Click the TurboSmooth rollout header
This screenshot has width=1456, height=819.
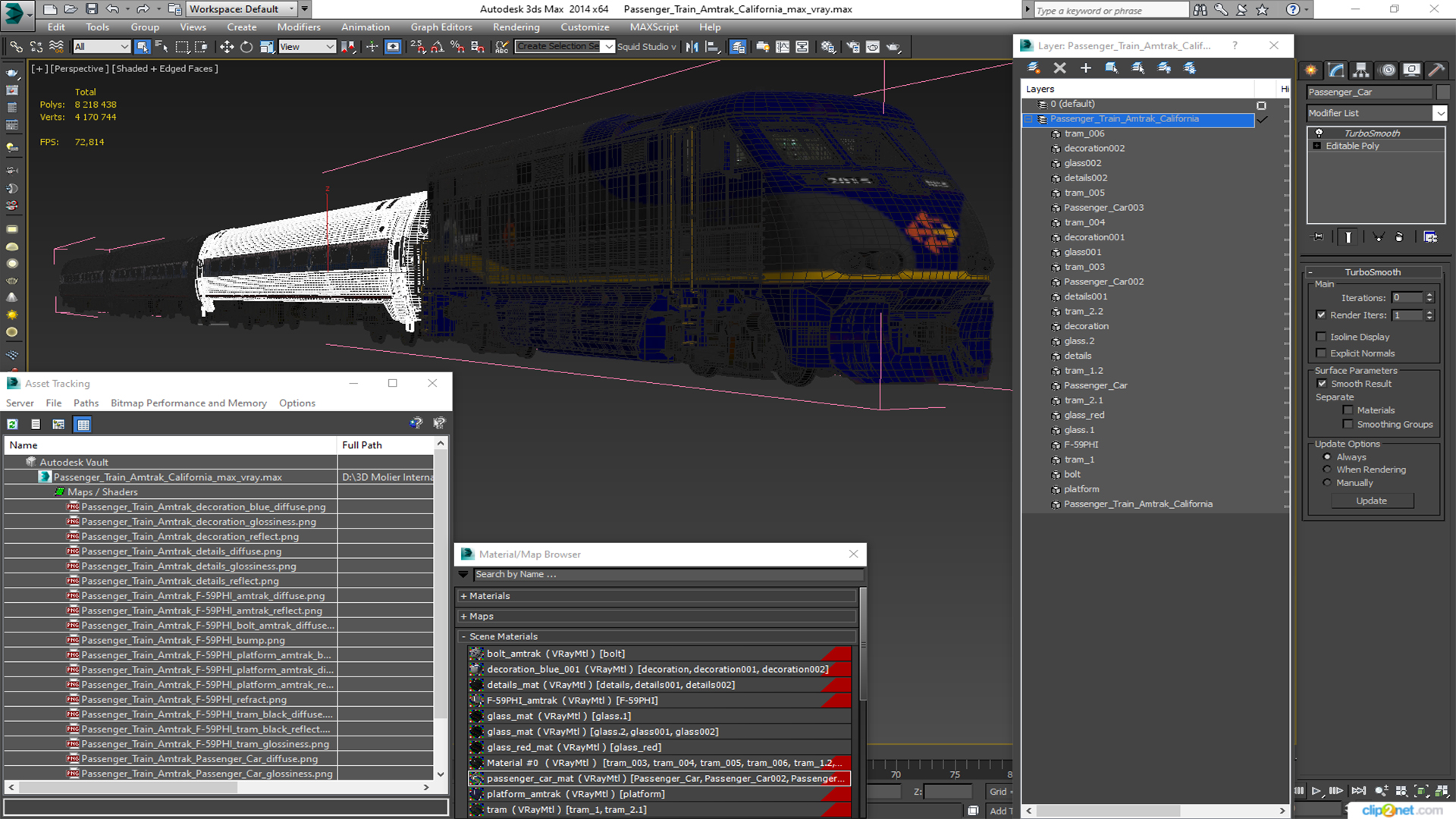1373,272
